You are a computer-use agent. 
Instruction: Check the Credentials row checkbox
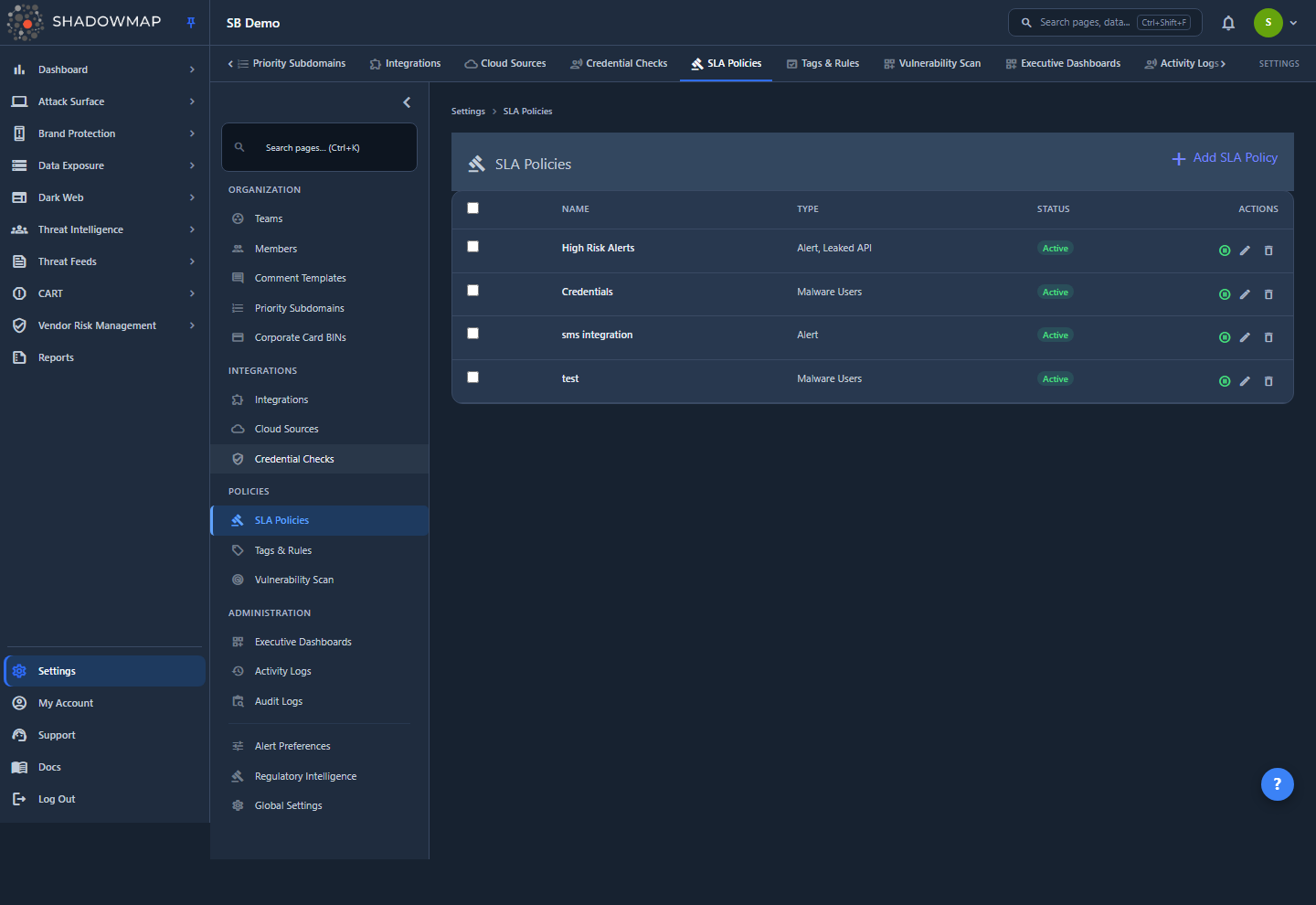(472, 290)
